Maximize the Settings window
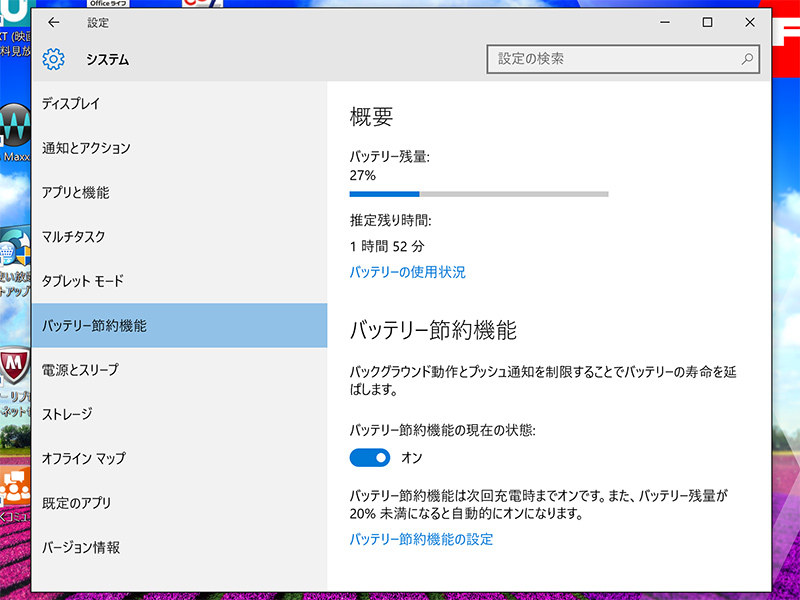Screen dimensions: 800x600 tap(707, 22)
